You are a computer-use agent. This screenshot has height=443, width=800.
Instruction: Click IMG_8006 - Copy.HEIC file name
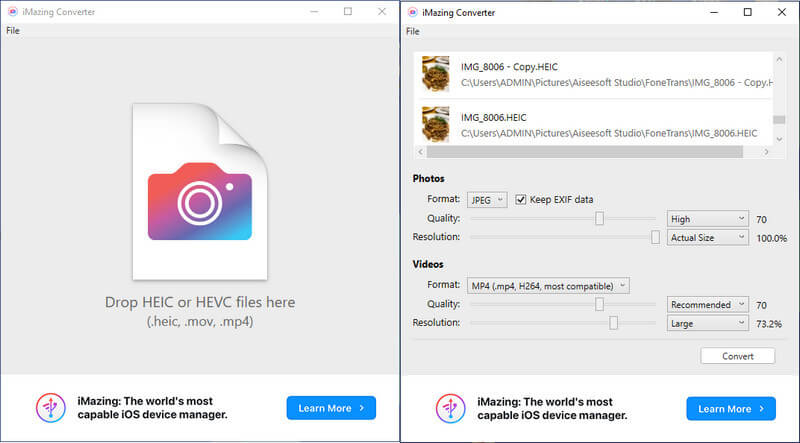pos(509,67)
